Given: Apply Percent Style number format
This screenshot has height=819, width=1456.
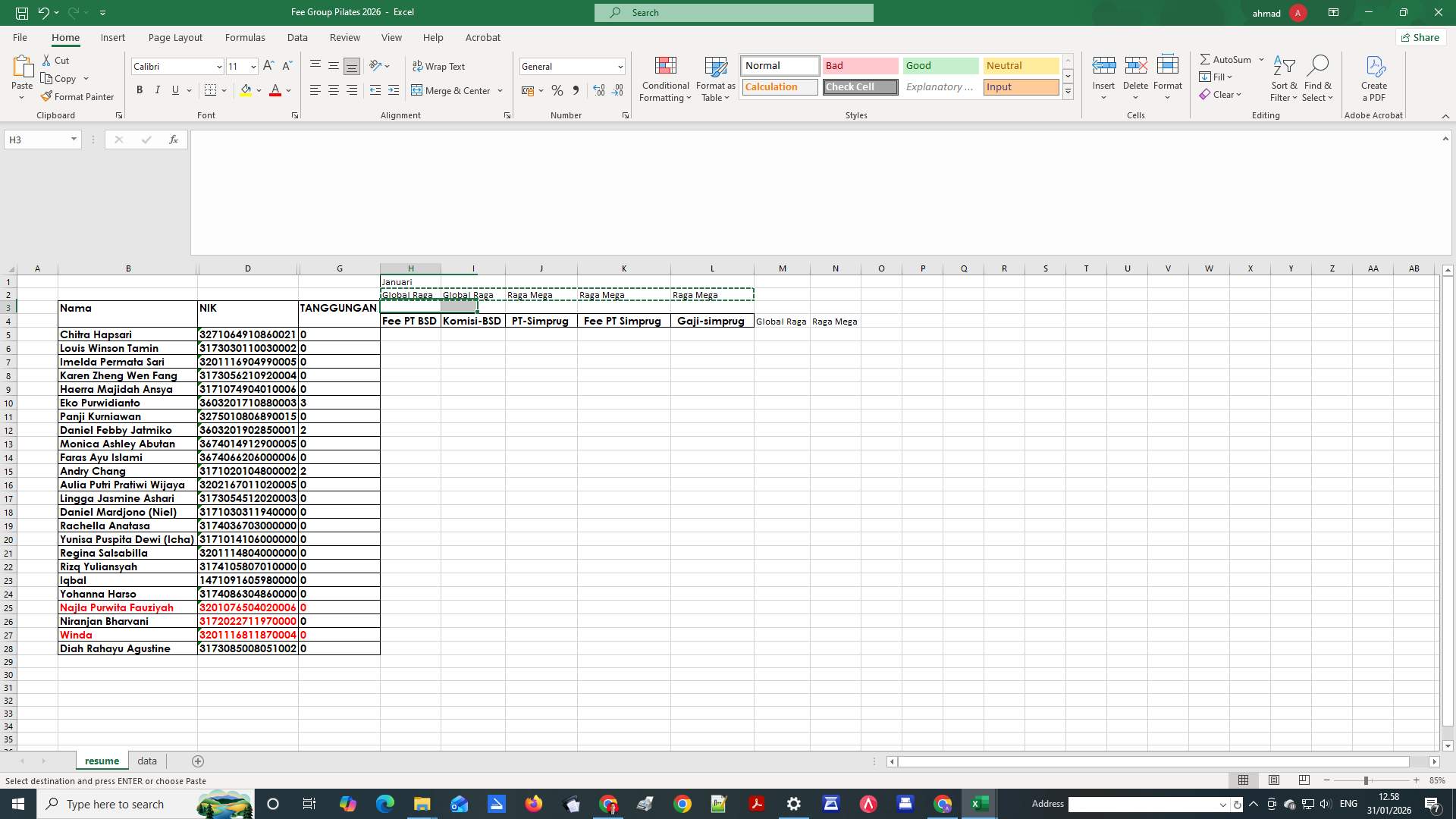Looking at the screenshot, I should coord(557,90).
